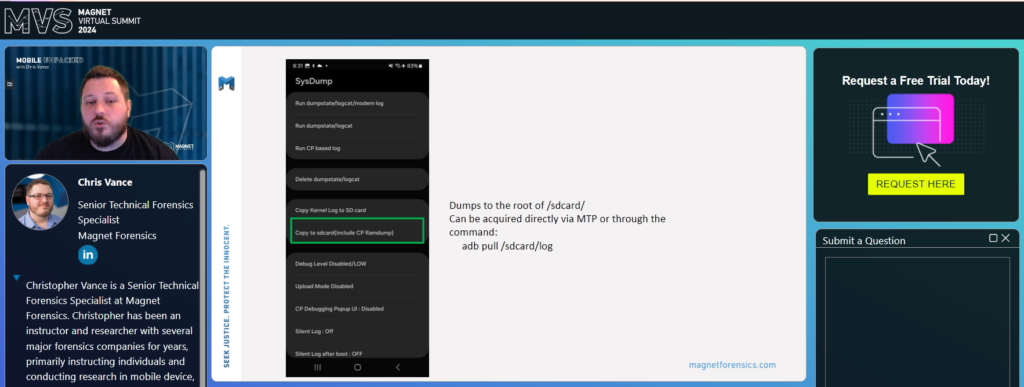1024x387 pixels.
Task: Toggle Upload Mode Disabled setting
Action: pos(357,286)
